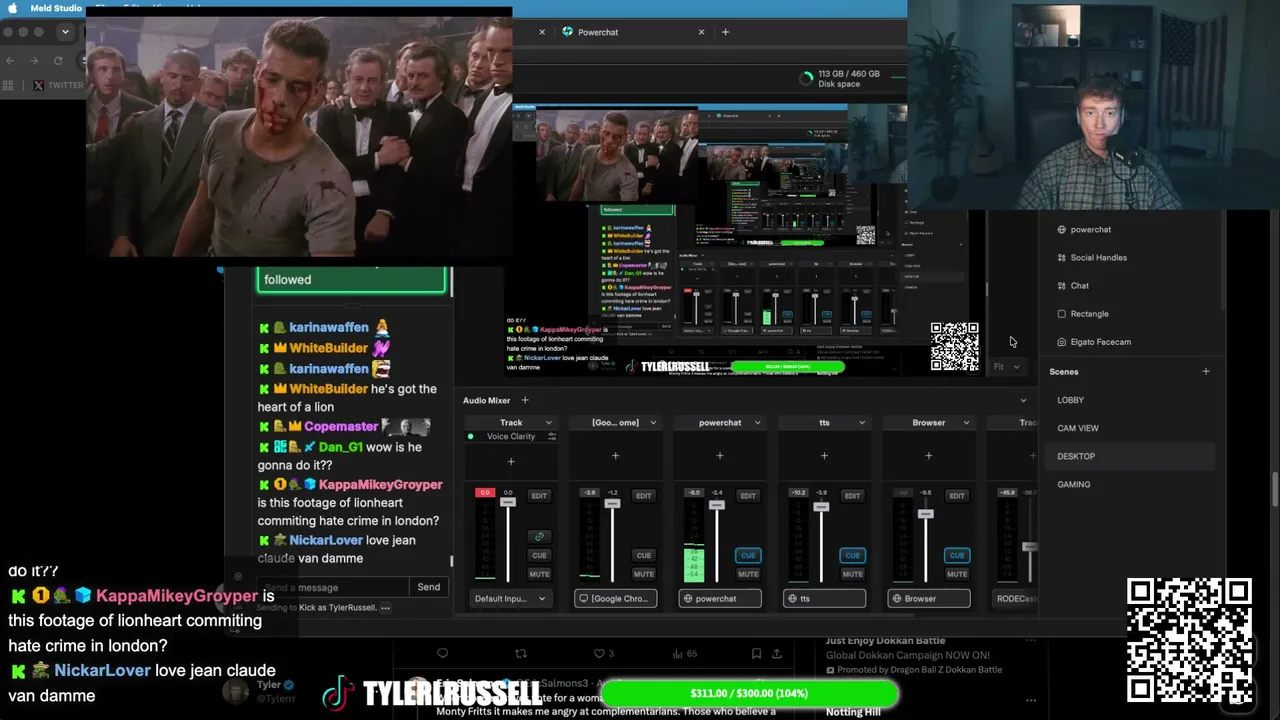Toggle the Voice Clarity effect indicator
The image size is (1280, 720).
pos(471,437)
